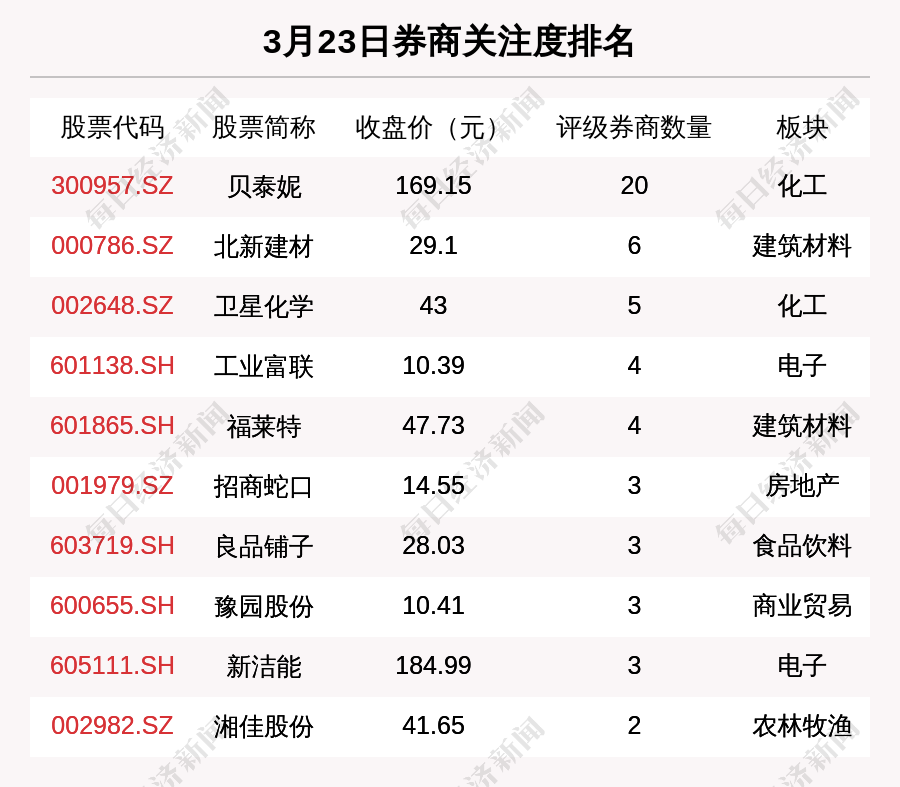Viewport: 900px width, 787px height.
Task: Click stock code 603719.SH
Action: [112, 546]
